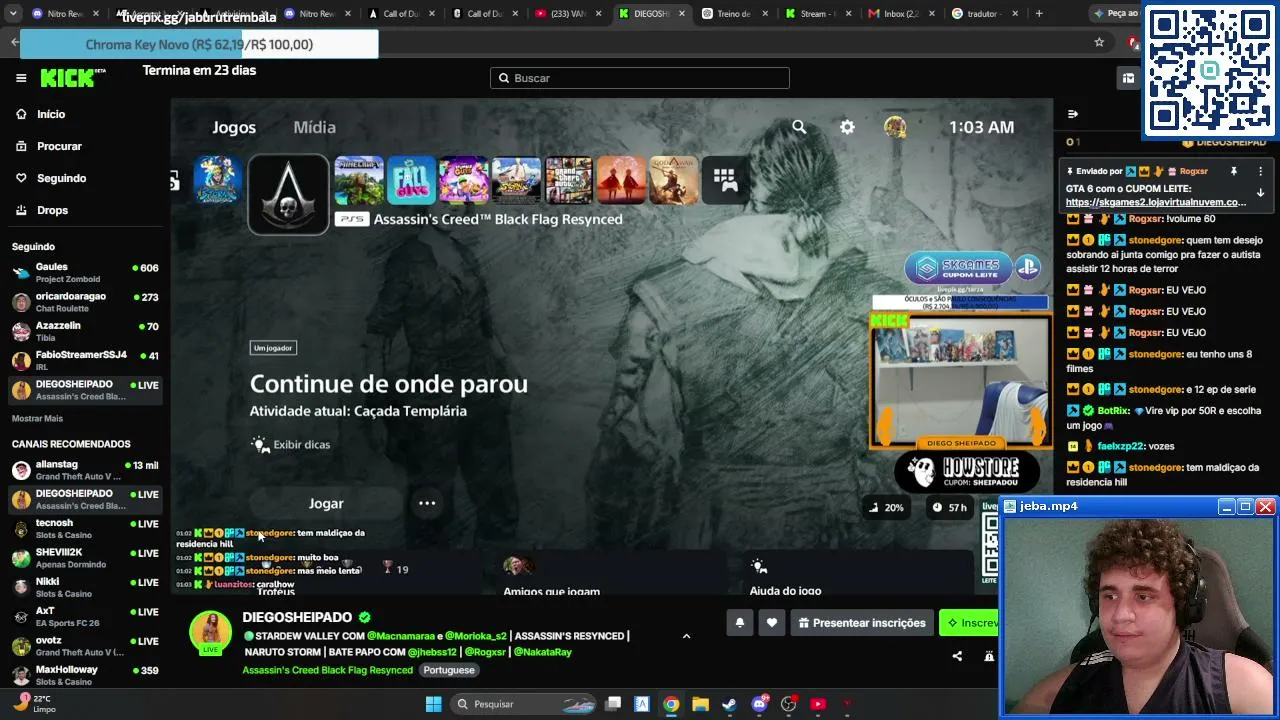Open Discord from the taskbar
The image size is (1280, 720).
(759, 704)
